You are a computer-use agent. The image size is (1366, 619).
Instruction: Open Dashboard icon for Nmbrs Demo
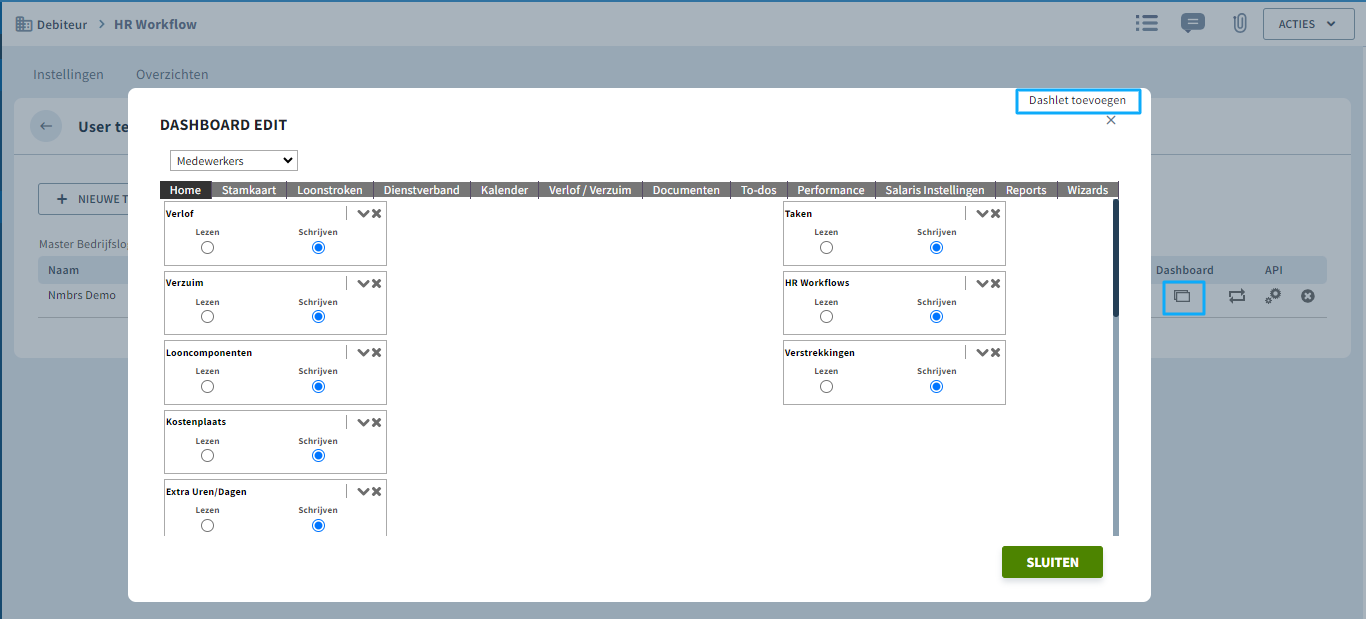tap(1183, 296)
